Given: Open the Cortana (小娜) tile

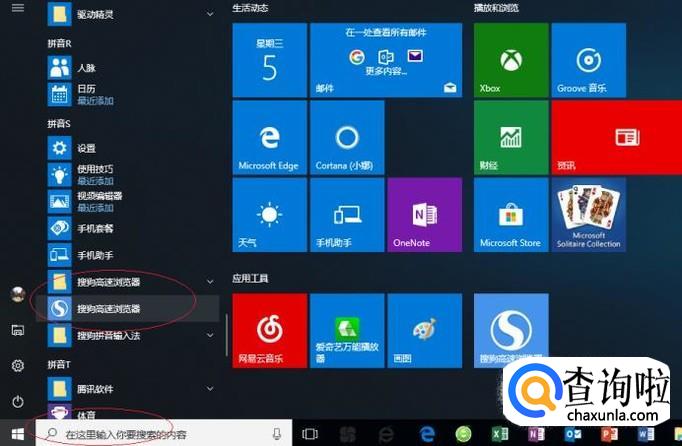Looking at the screenshot, I should click(x=347, y=137).
